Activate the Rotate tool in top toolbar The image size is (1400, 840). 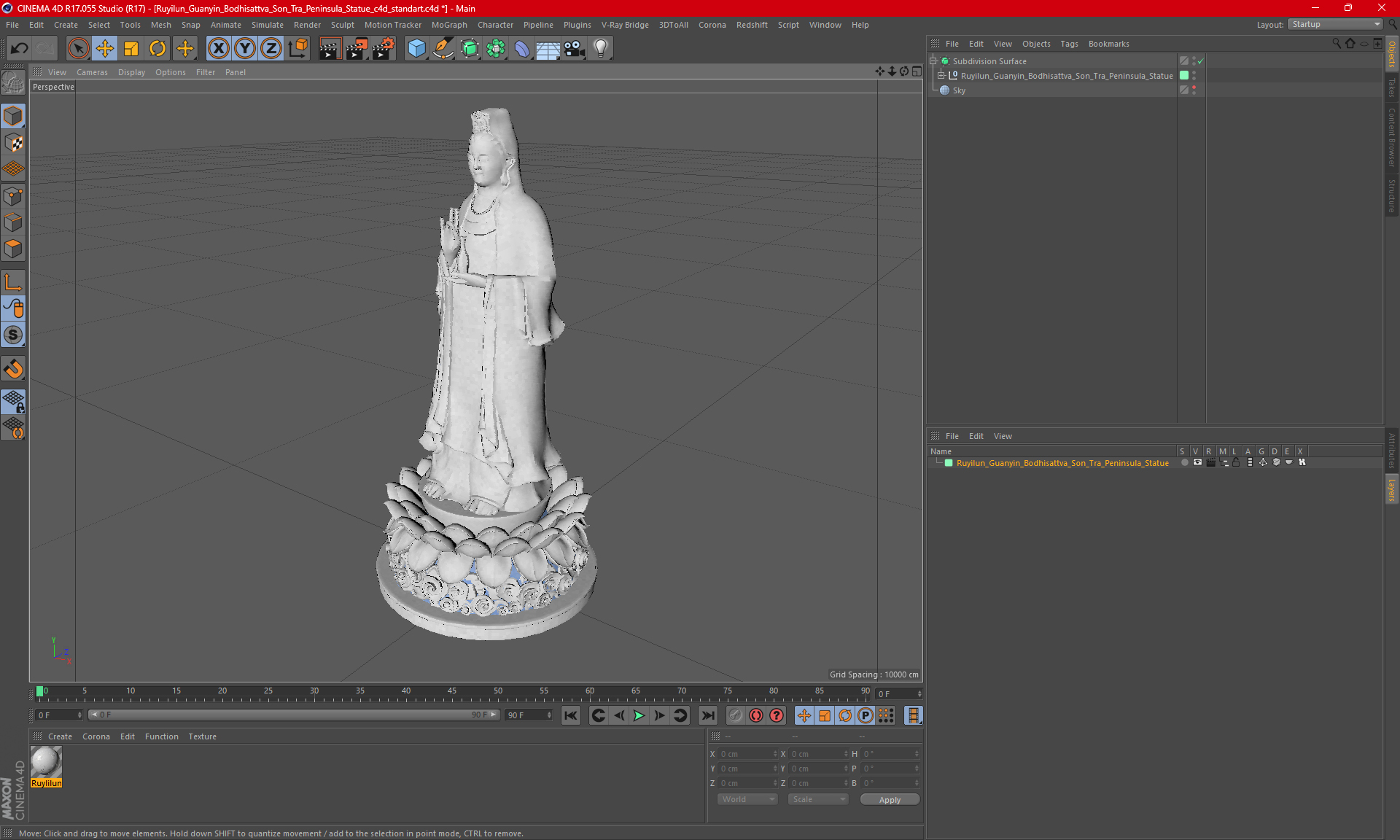pos(157,49)
